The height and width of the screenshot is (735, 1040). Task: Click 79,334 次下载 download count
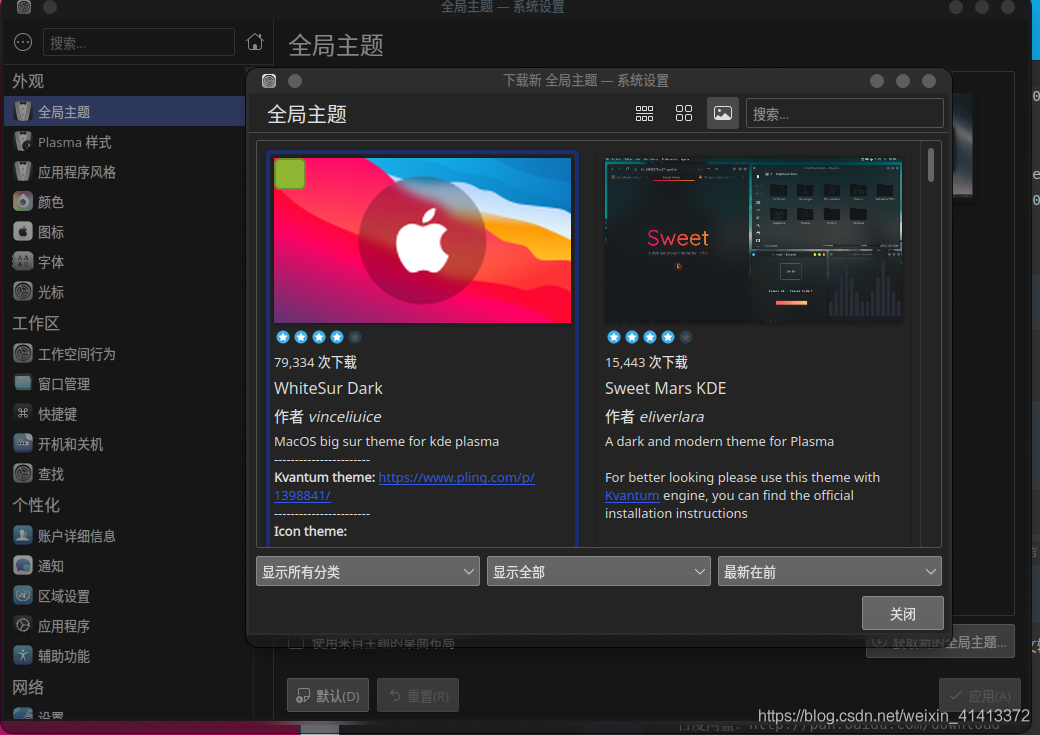pos(316,362)
